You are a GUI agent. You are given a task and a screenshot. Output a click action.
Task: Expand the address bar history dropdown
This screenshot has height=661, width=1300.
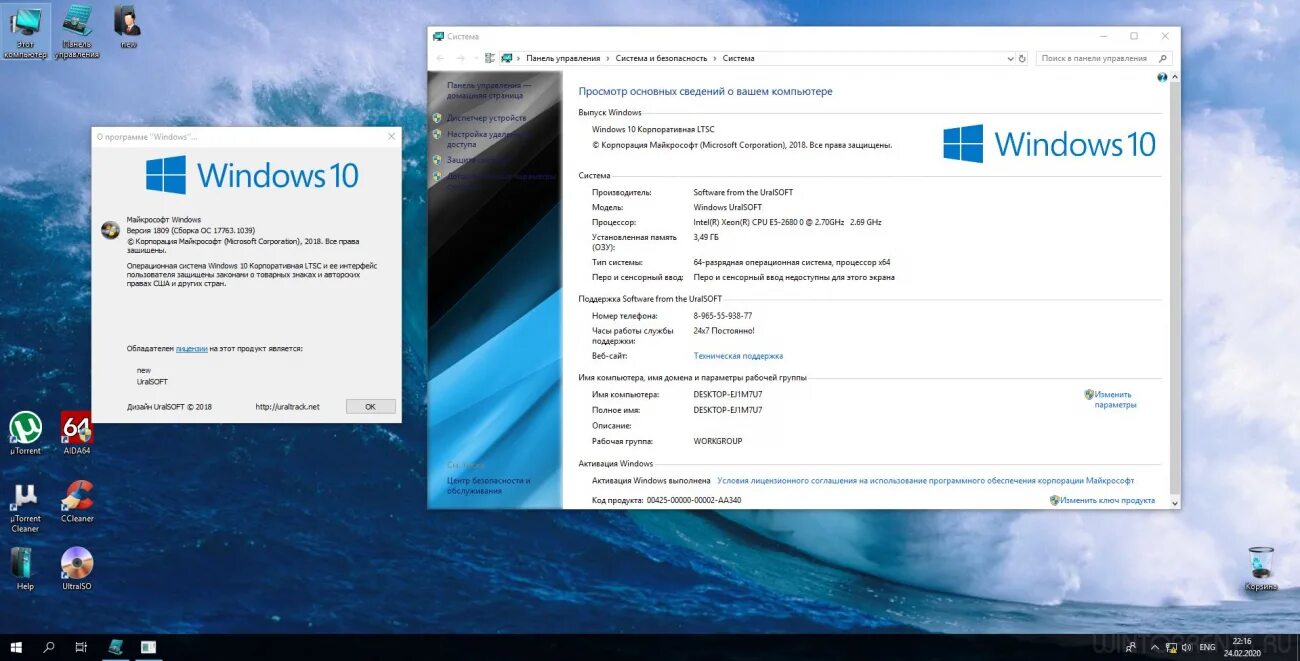click(x=1010, y=58)
